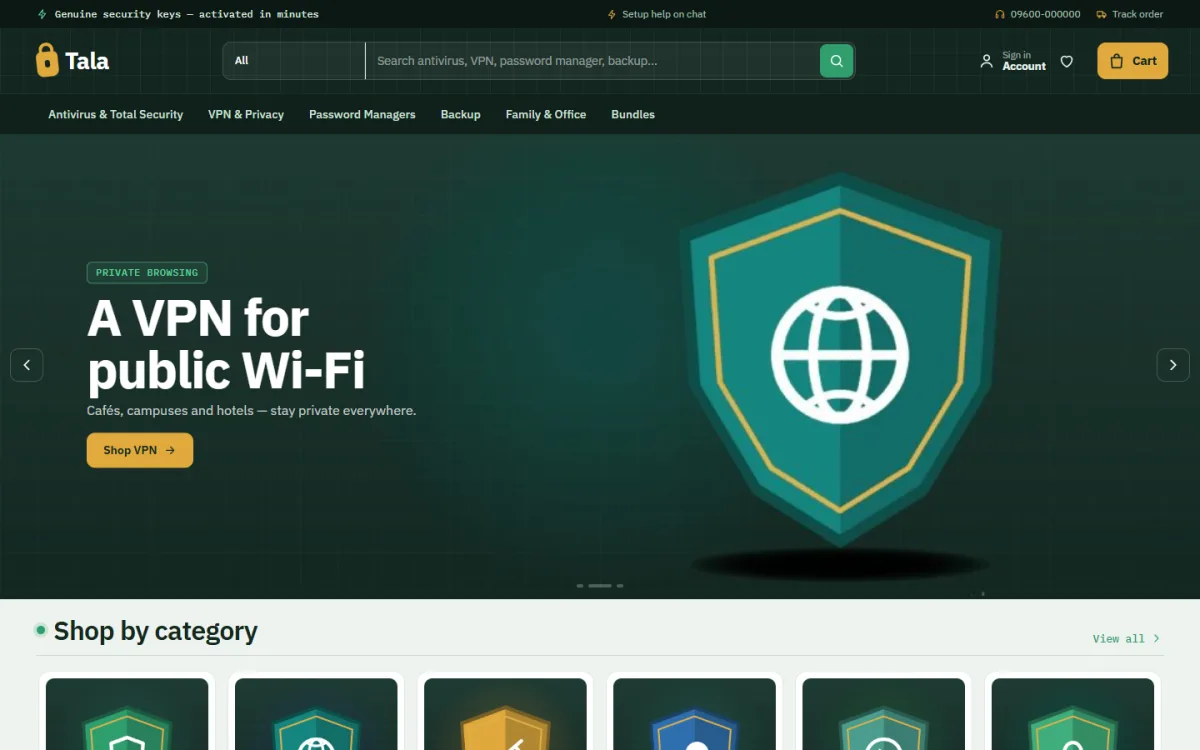Call the 09600-000000 phone link
The width and height of the screenshot is (1200, 750).
(1038, 14)
